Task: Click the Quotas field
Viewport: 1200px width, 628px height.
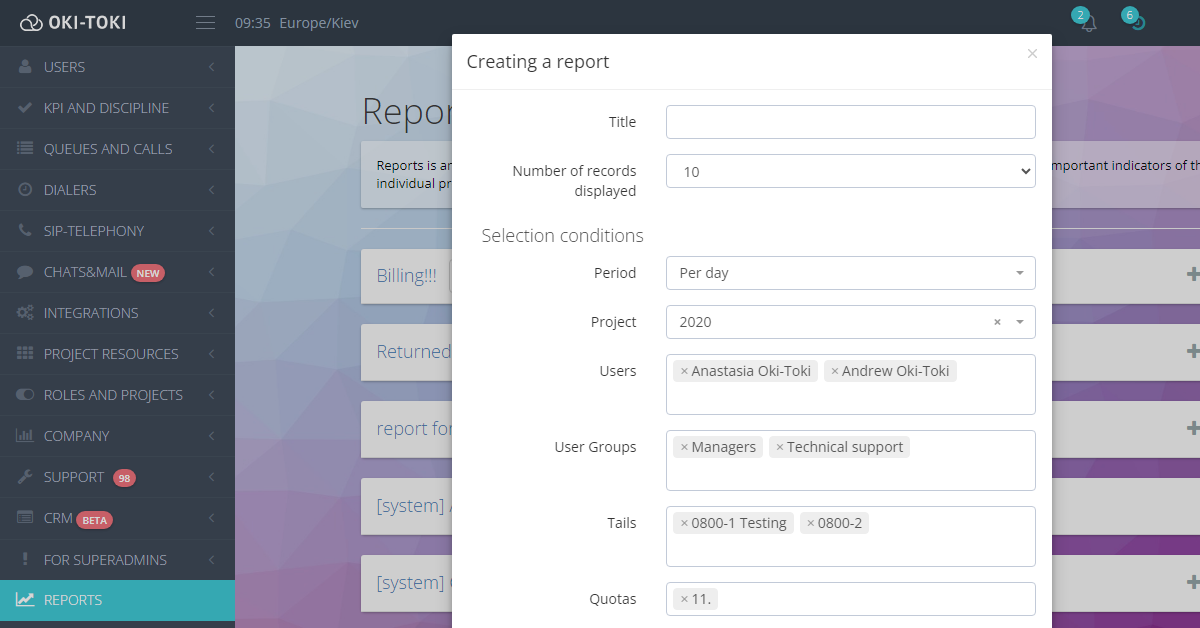Action: tap(870, 599)
